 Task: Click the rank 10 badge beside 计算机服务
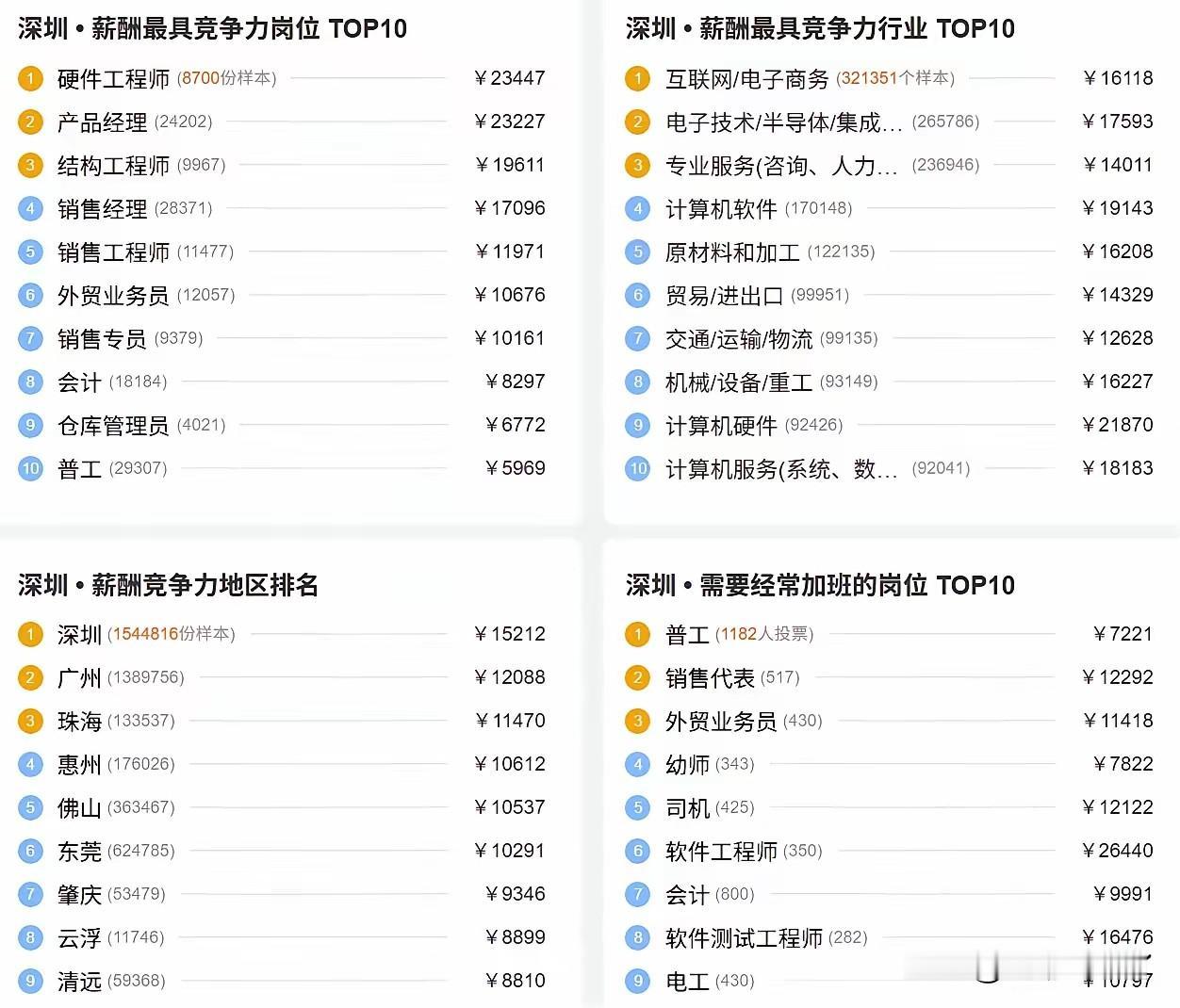638,468
